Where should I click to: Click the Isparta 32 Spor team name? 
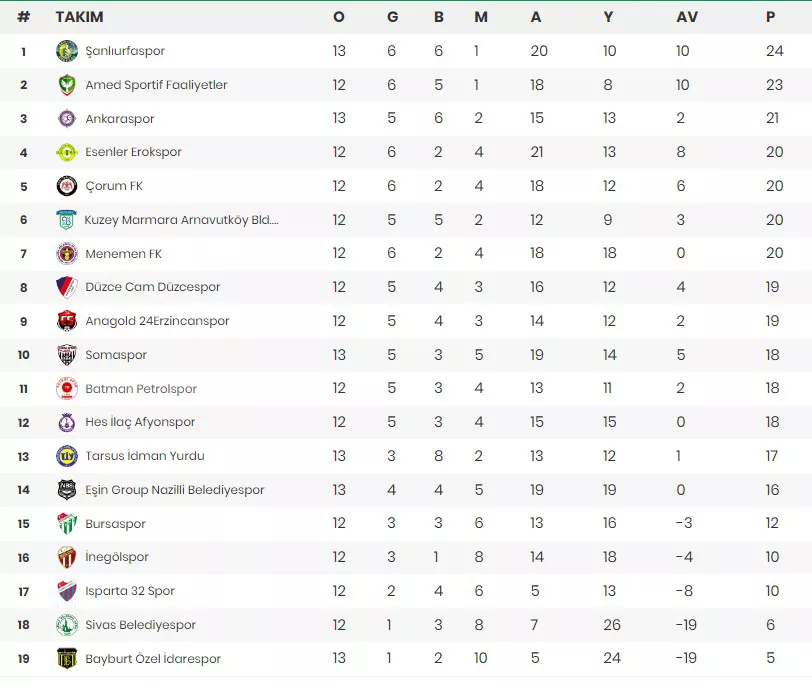[x=130, y=591]
